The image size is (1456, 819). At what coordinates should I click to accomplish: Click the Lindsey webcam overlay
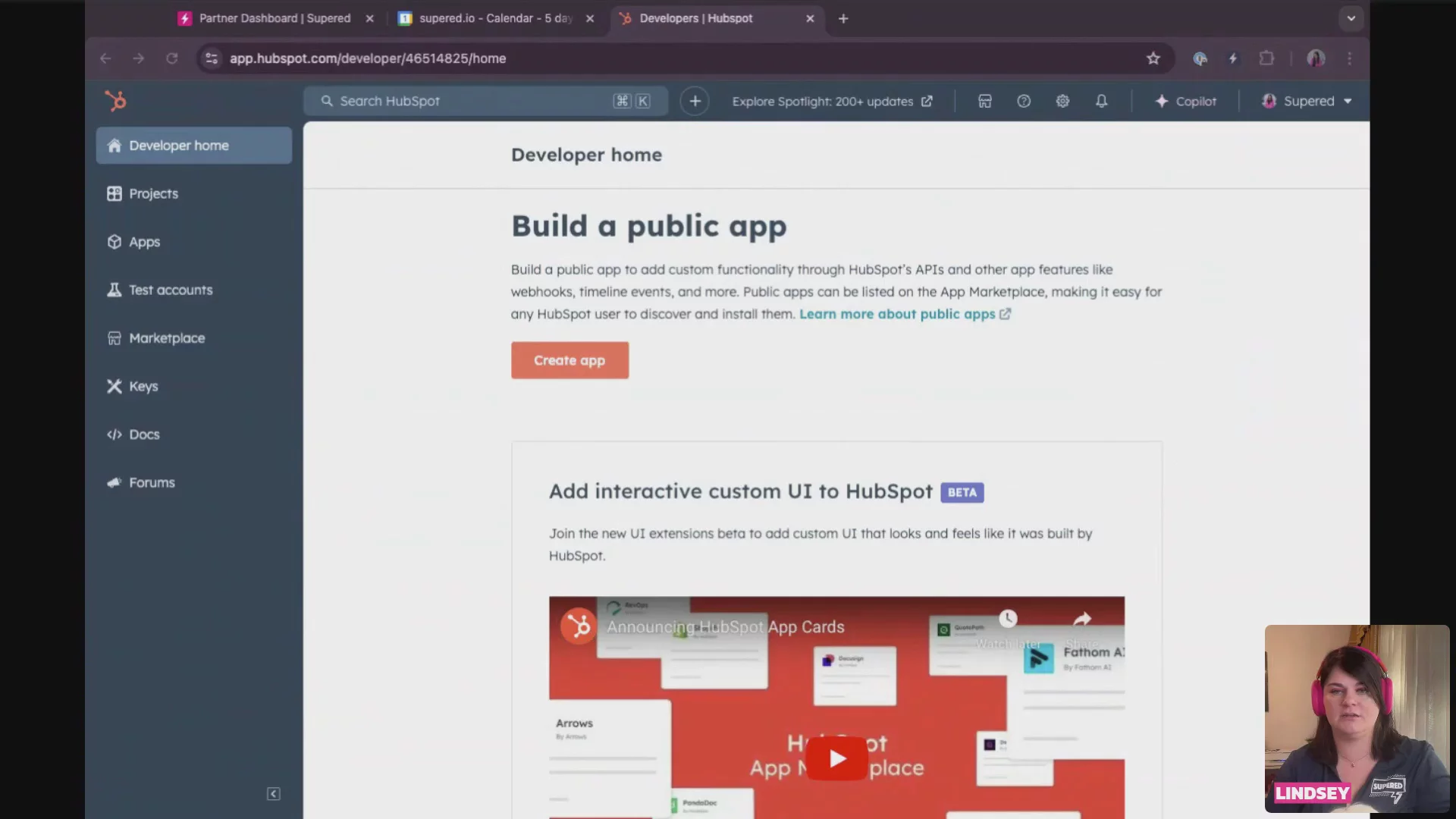(x=1357, y=718)
